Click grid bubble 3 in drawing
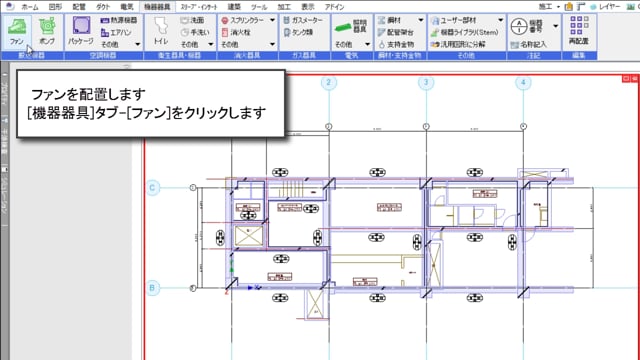Screen dimensions: 640x360 point(426,82)
